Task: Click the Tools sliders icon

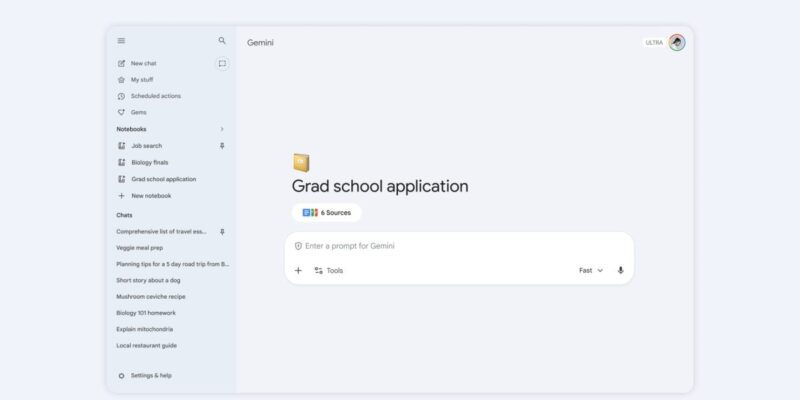Action: [319, 270]
